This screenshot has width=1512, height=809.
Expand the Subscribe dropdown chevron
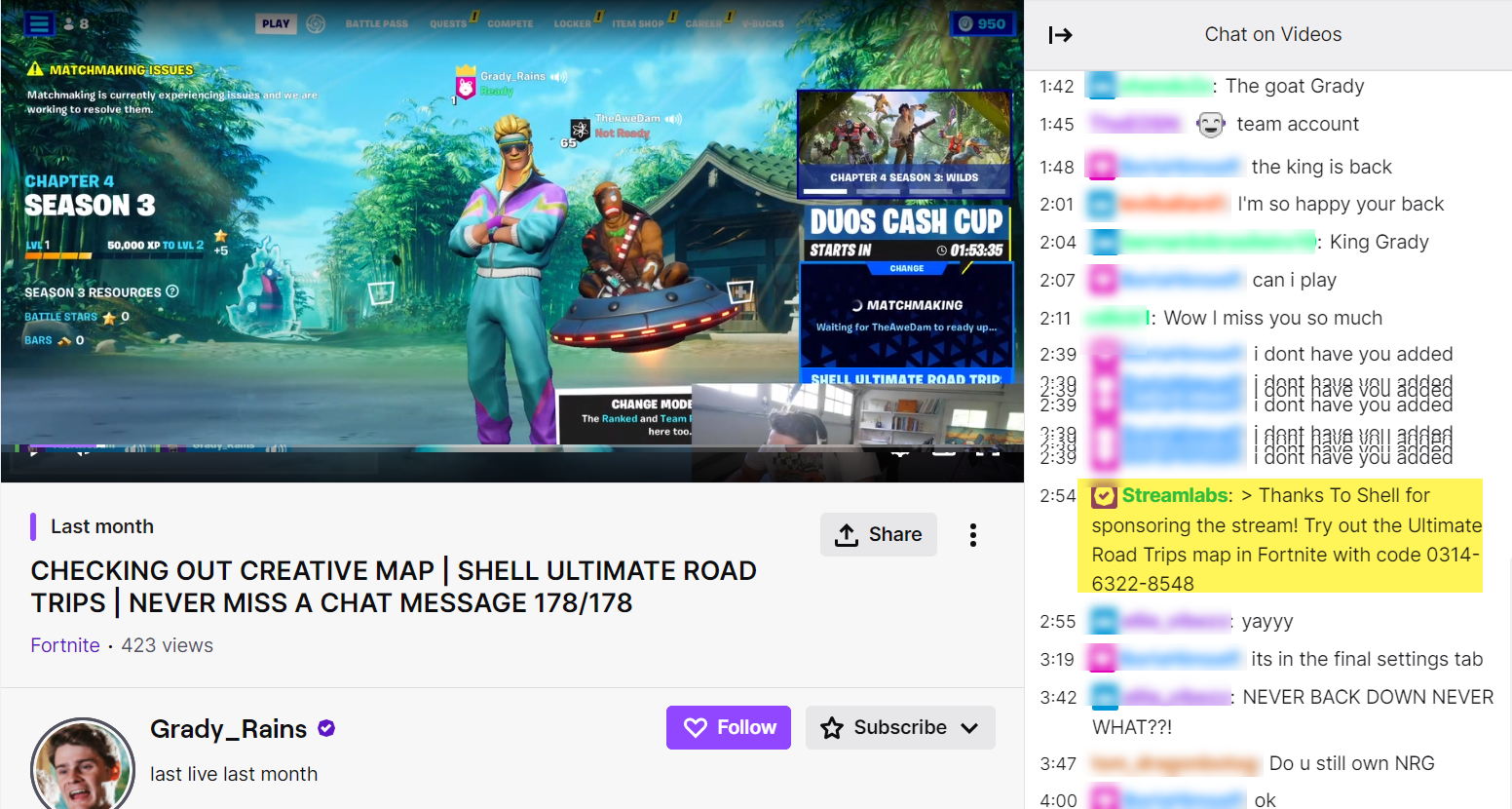pos(969,728)
